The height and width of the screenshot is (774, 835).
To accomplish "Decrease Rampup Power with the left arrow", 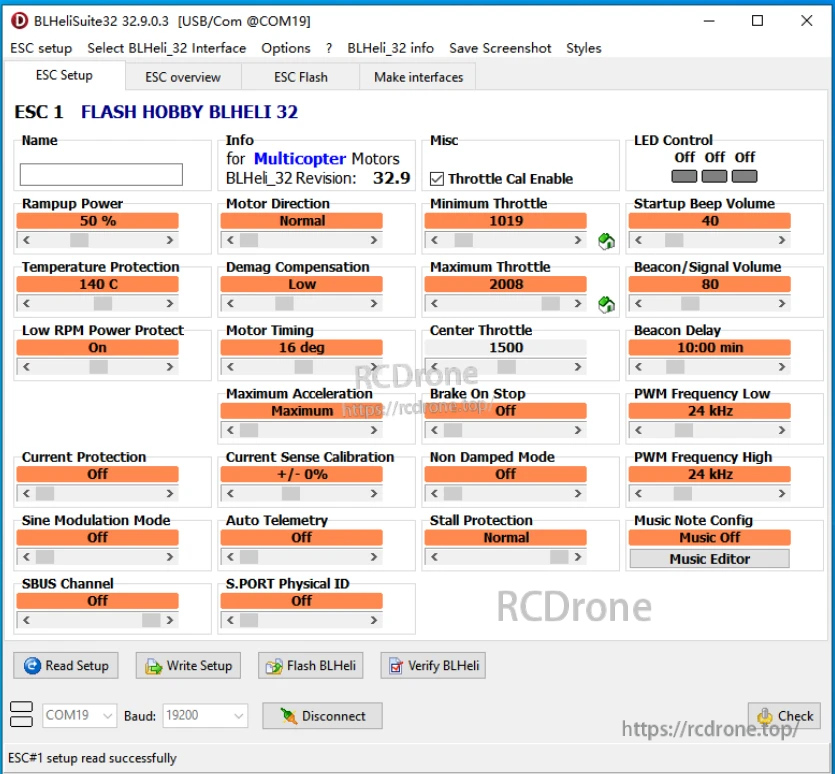I will (26, 240).
